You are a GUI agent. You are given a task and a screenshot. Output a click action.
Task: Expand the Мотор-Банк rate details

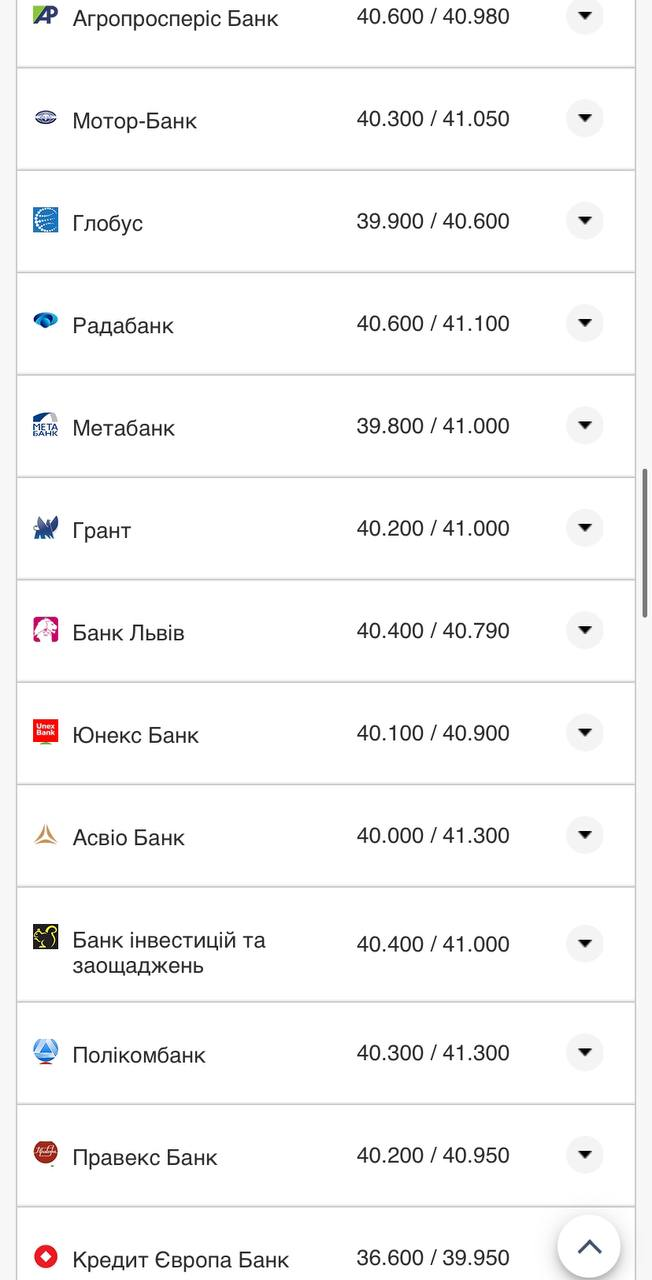pos(585,118)
